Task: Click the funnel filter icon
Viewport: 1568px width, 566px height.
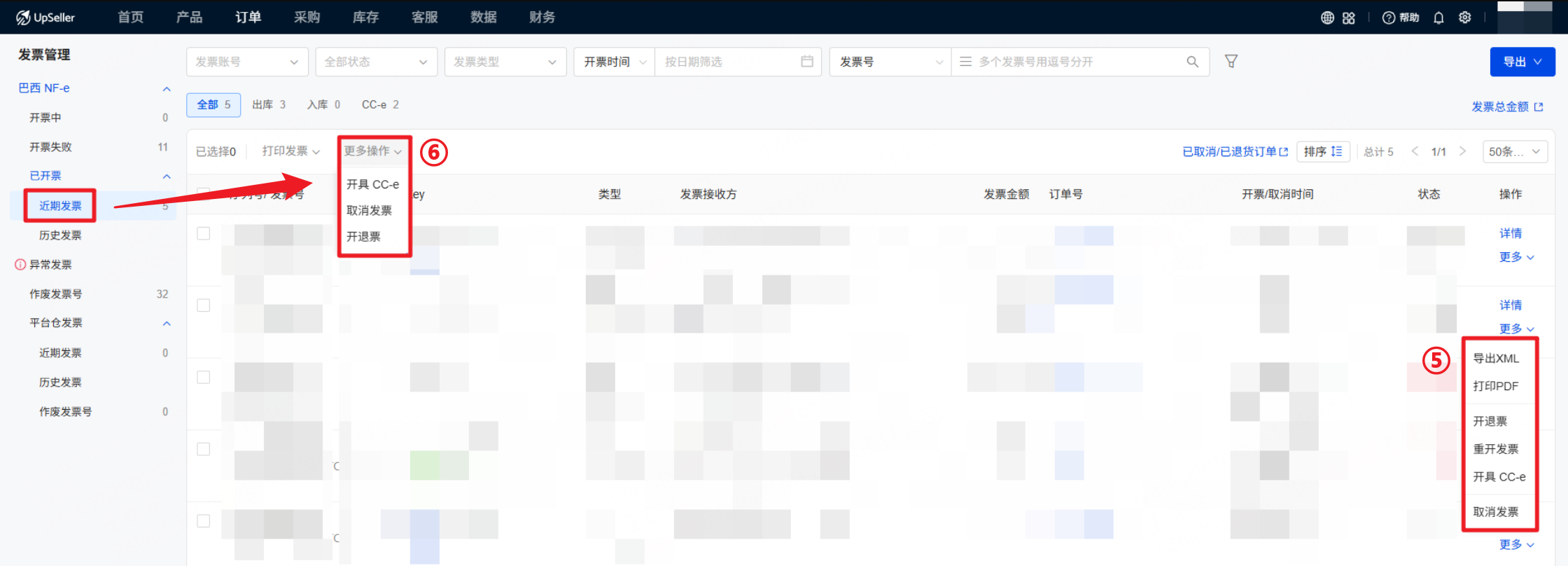Action: pos(1231,62)
